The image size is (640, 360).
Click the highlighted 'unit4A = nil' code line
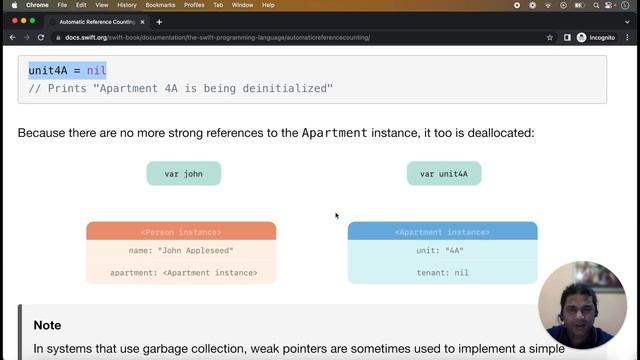67,71
